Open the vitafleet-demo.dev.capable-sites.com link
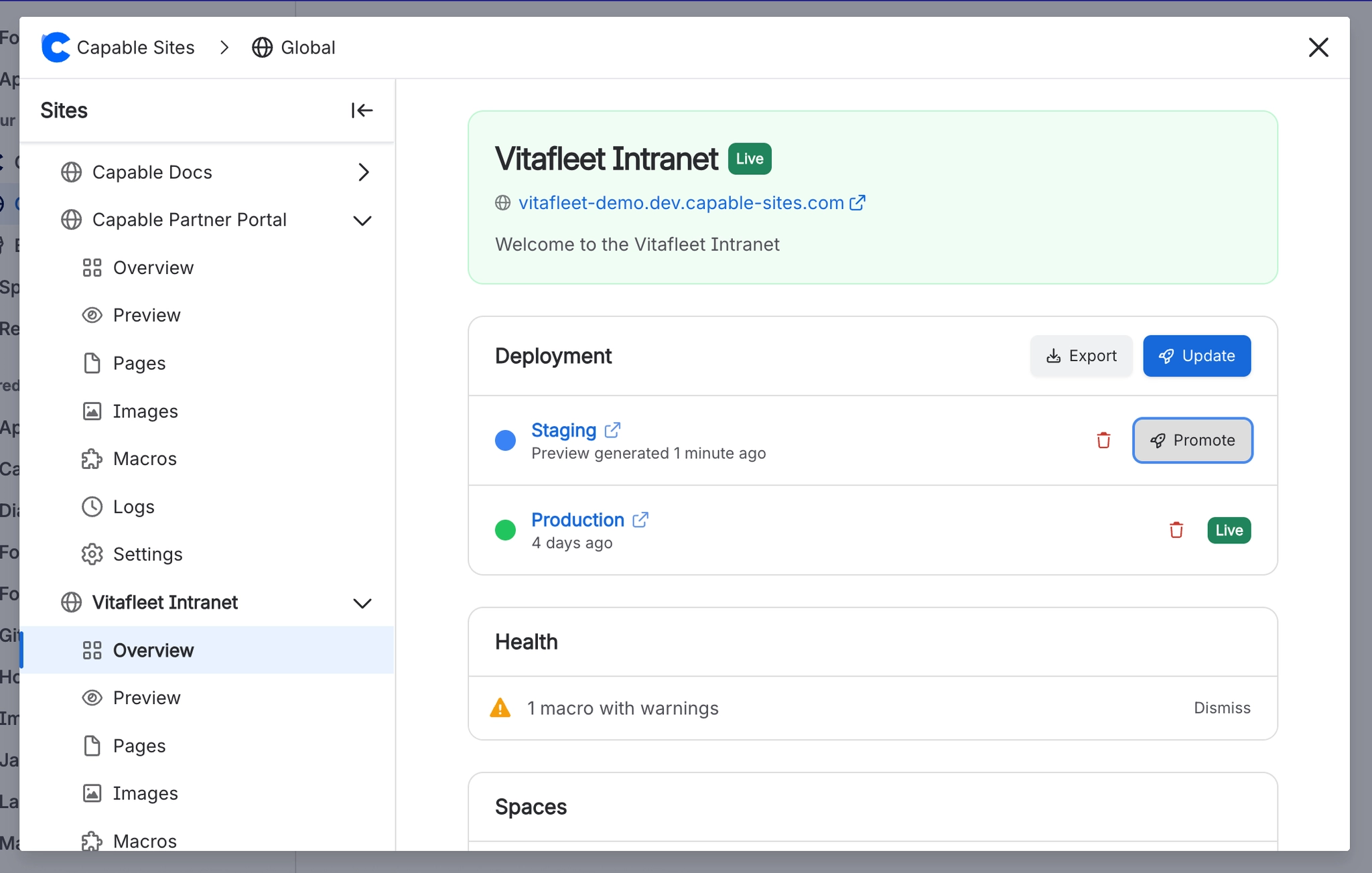Viewport: 1372px width, 873px height. click(x=681, y=202)
